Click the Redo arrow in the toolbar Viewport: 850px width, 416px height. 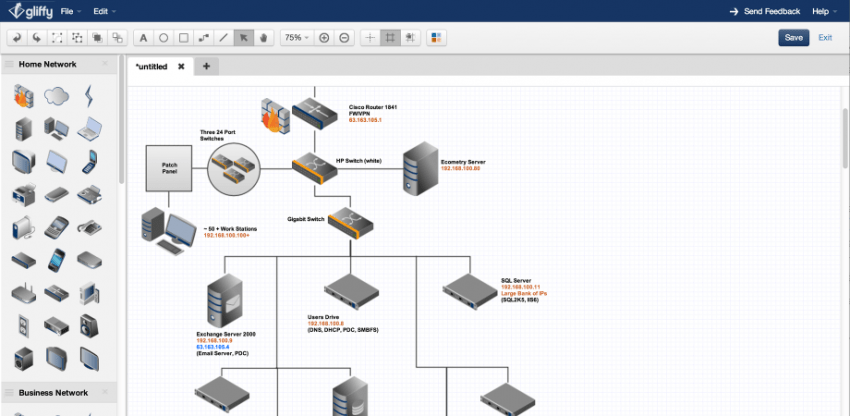[x=37, y=38]
